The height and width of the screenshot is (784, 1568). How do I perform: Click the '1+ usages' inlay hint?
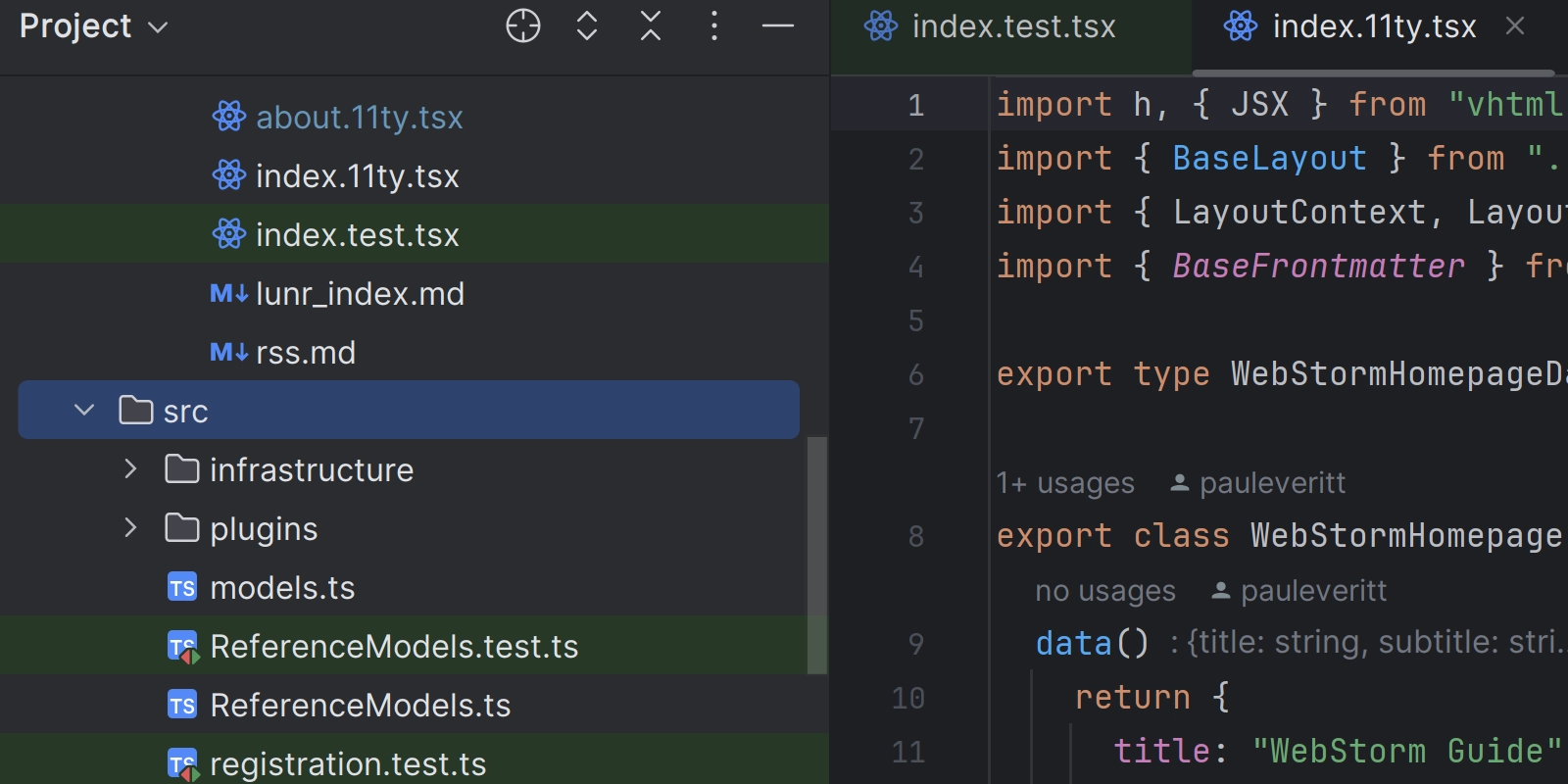pyautogui.click(x=1065, y=483)
